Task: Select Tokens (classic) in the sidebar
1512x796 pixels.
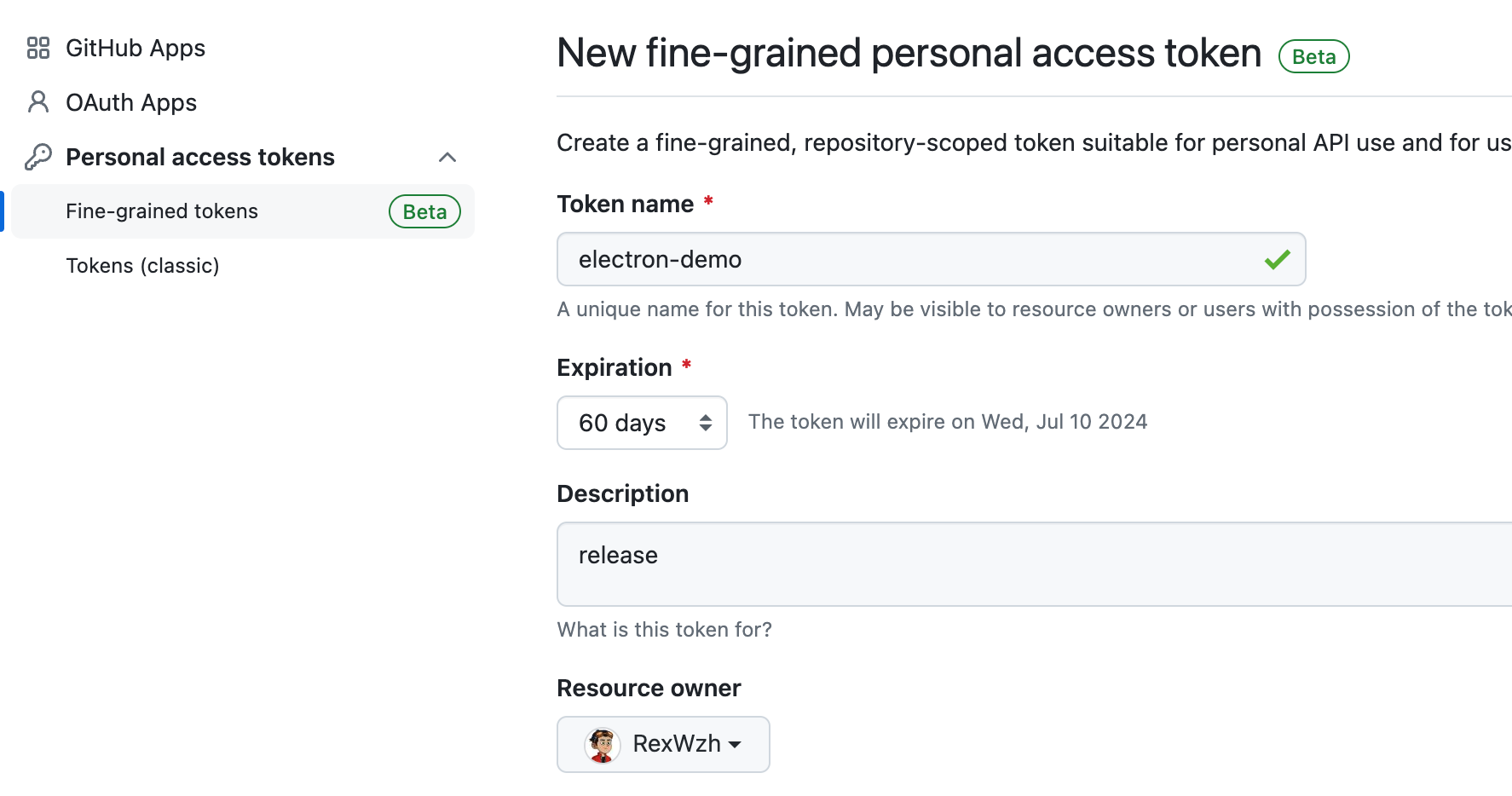Action: (142, 266)
